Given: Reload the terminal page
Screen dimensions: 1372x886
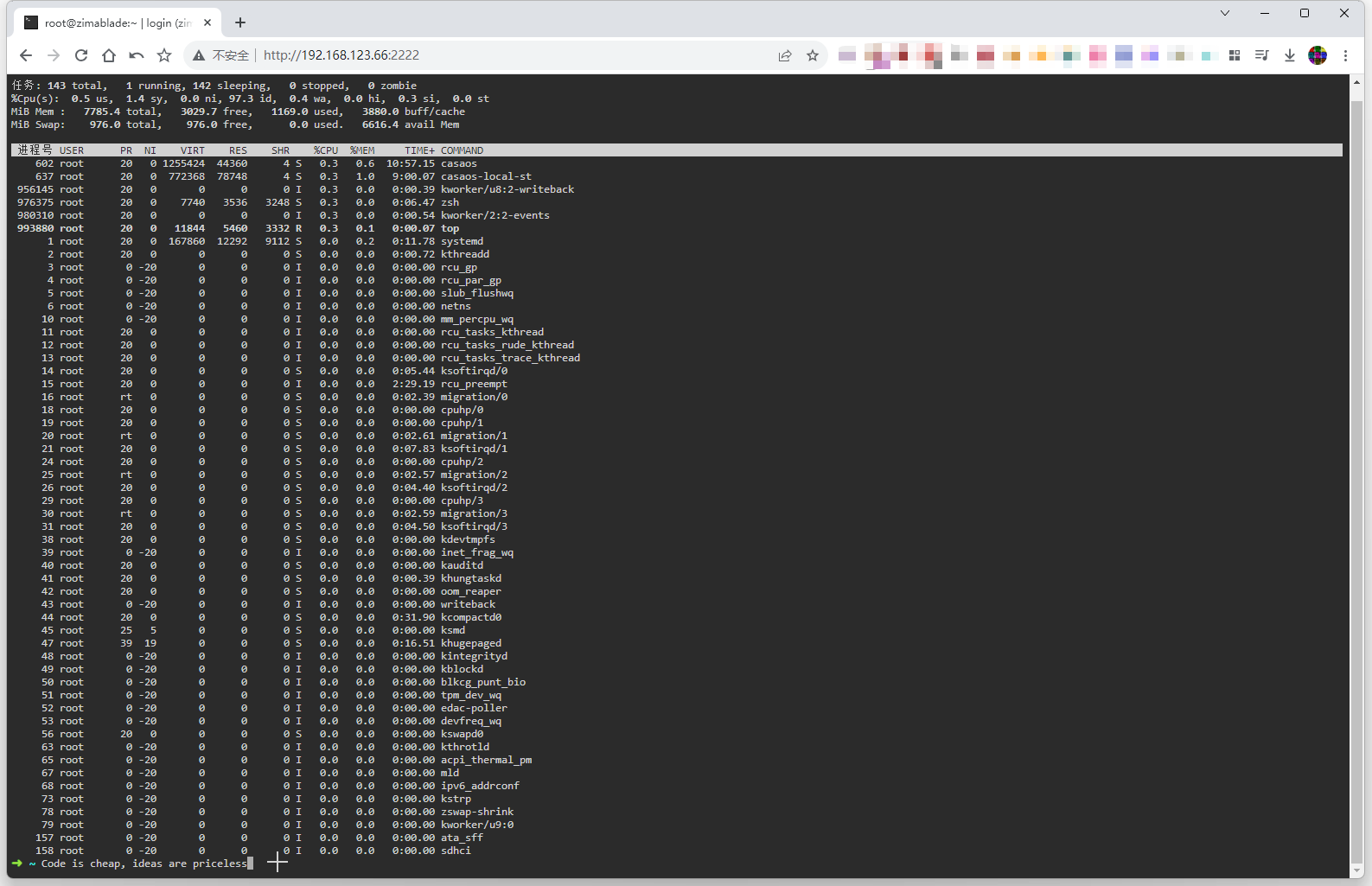Looking at the screenshot, I should [81, 55].
